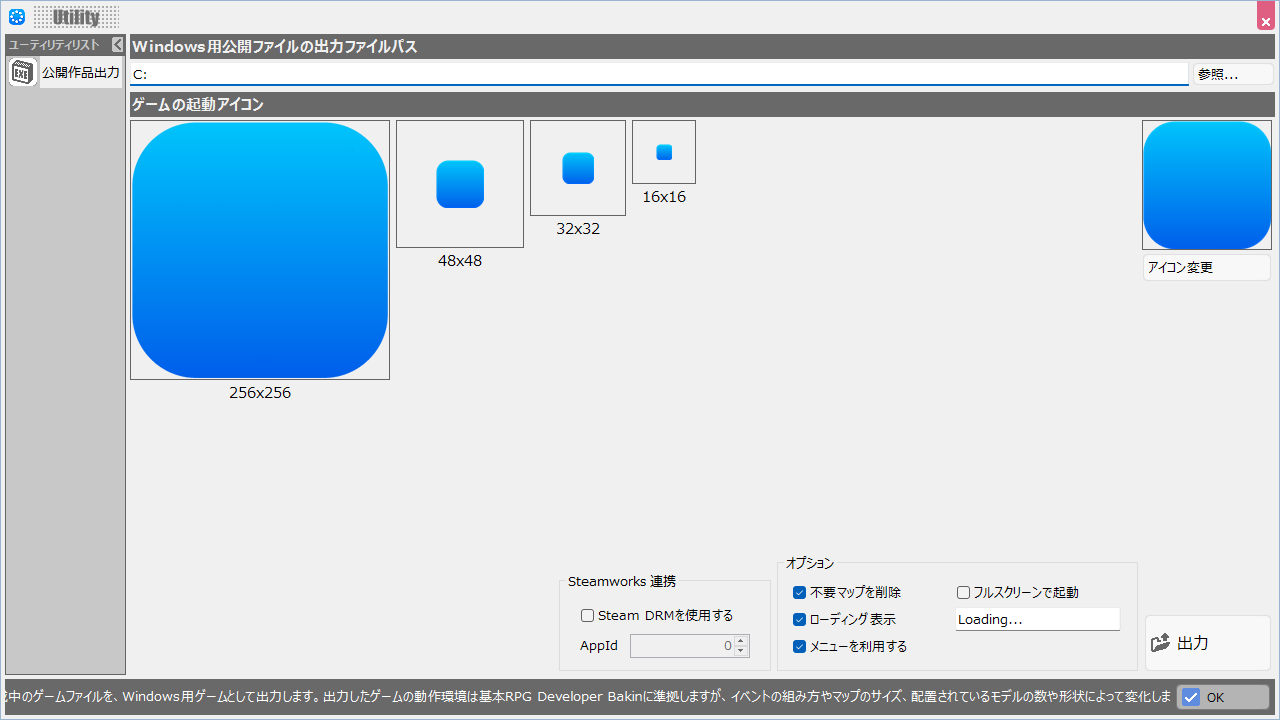Increase AppId with the up stepper arrow
The height and width of the screenshot is (720, 1280).
point(741,641)
